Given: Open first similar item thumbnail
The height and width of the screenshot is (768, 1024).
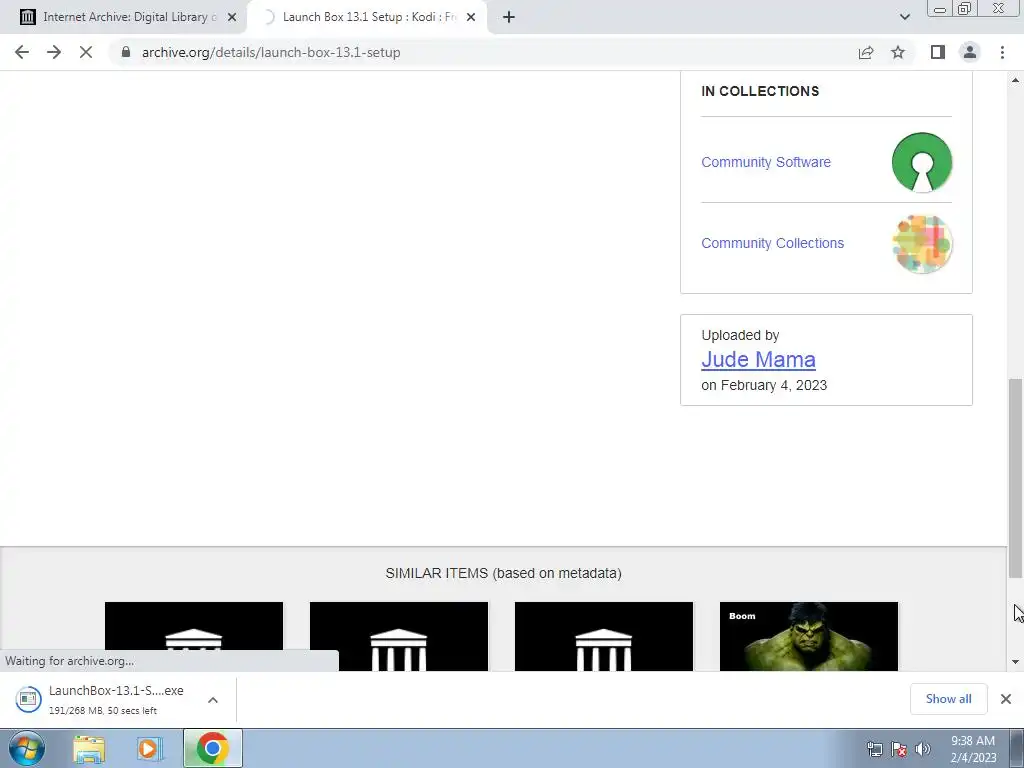Looking at the screenshot, I should [x=194, y=636].
